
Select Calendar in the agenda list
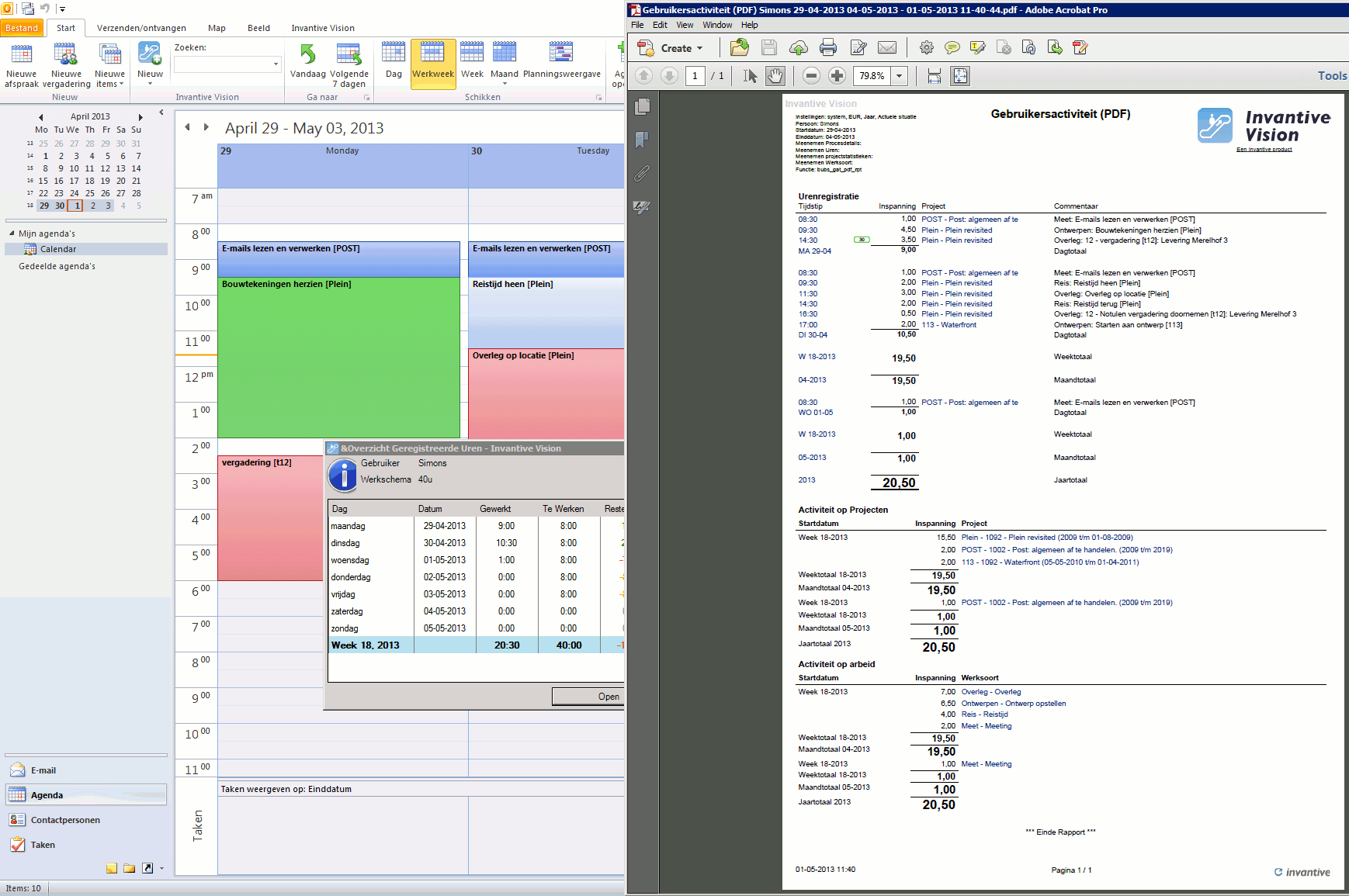[86, 249]
